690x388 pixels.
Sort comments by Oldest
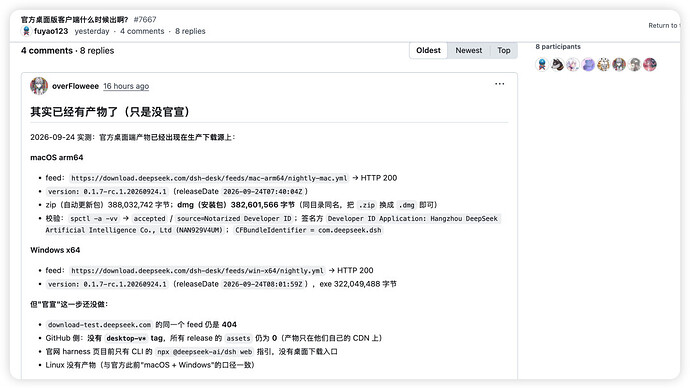(x=428, y=51)
